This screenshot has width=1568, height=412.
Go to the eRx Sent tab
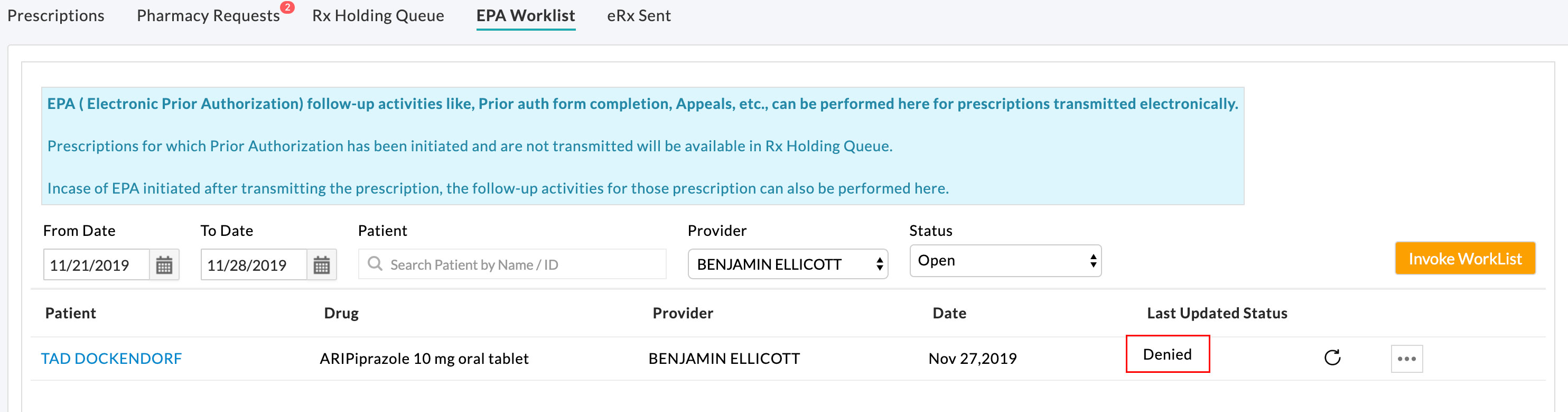[x=639, y=16]
